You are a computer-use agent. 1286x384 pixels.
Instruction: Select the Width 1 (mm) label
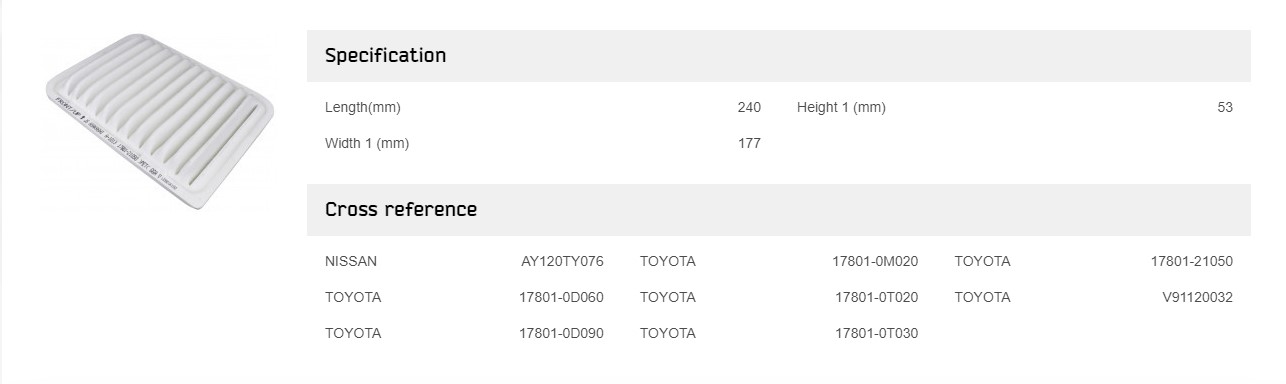pos(367,144)
